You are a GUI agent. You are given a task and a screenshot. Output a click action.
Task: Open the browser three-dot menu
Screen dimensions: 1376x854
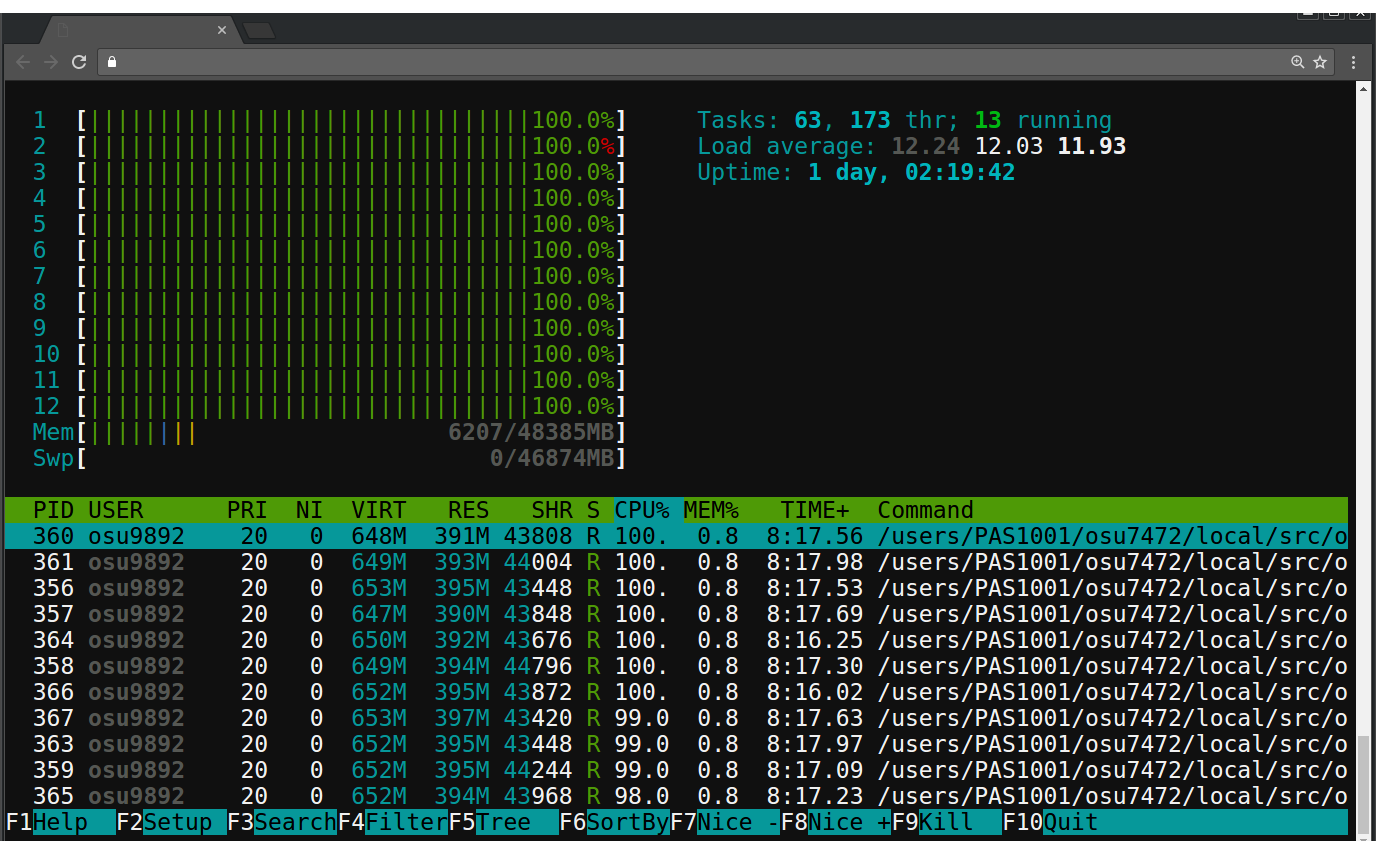(x=1354, y=62)
